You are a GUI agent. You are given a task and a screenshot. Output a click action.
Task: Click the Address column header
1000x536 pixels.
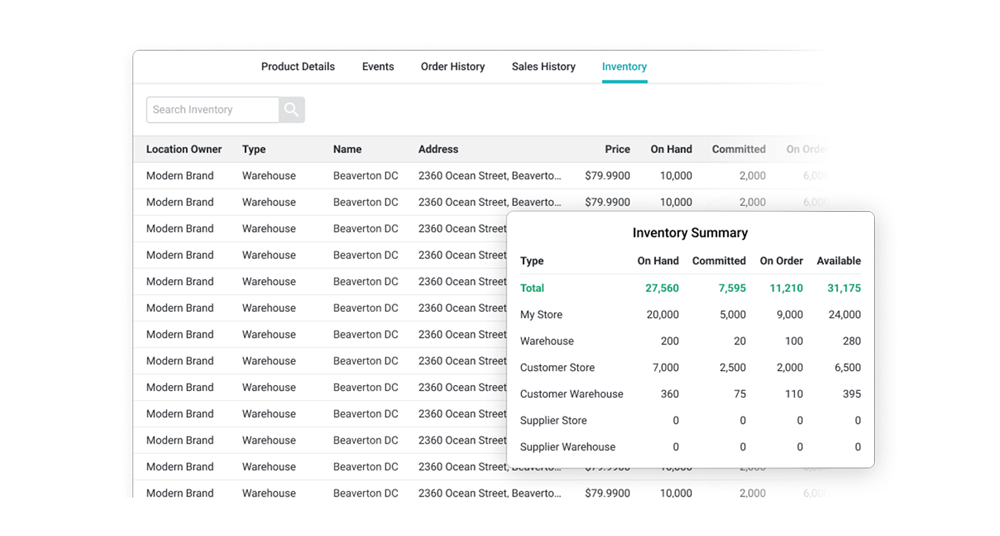pyautogui.click(x=438, y=149)
